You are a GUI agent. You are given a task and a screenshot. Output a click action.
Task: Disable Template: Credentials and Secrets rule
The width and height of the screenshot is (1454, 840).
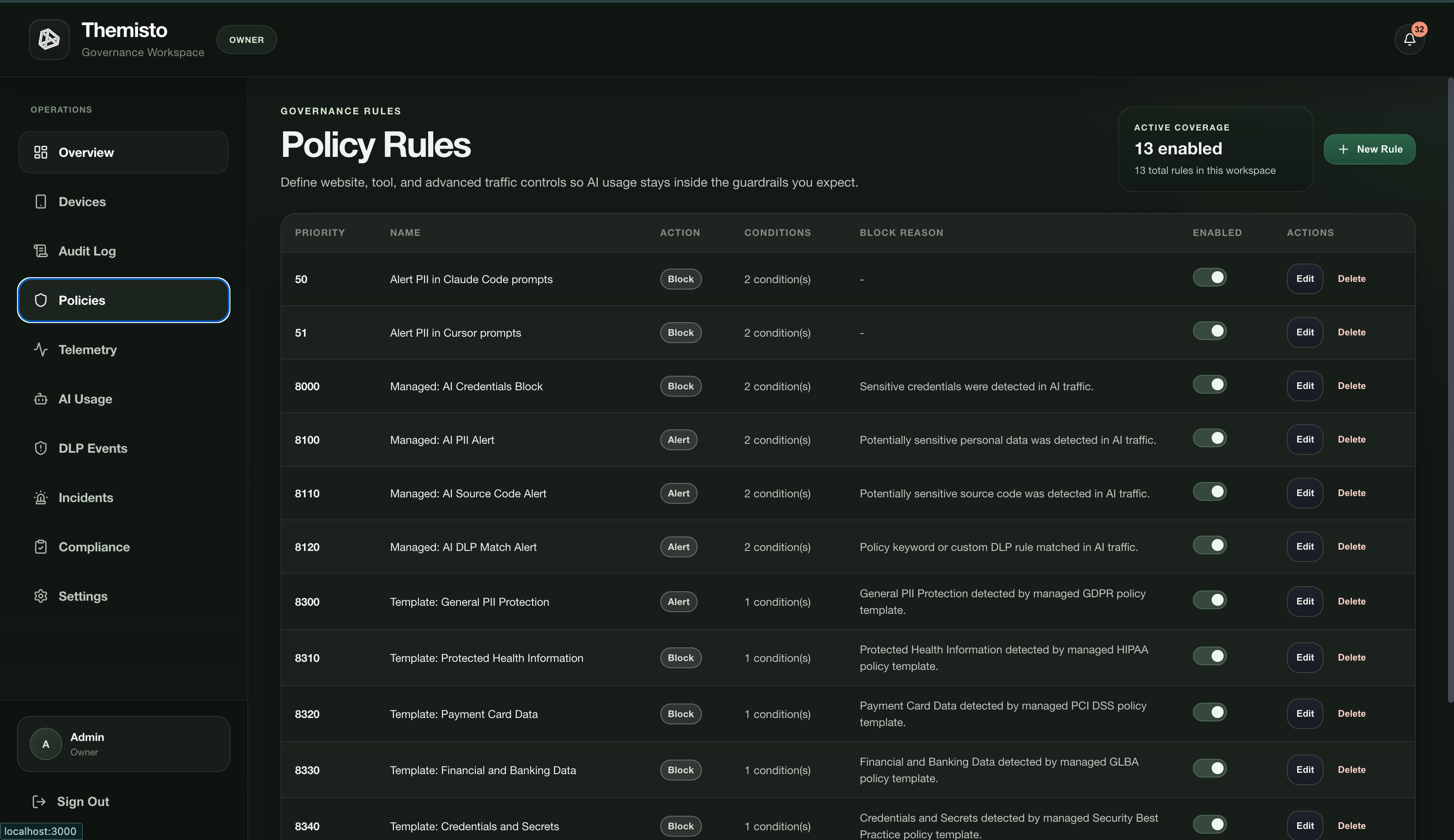point(1210,824)
